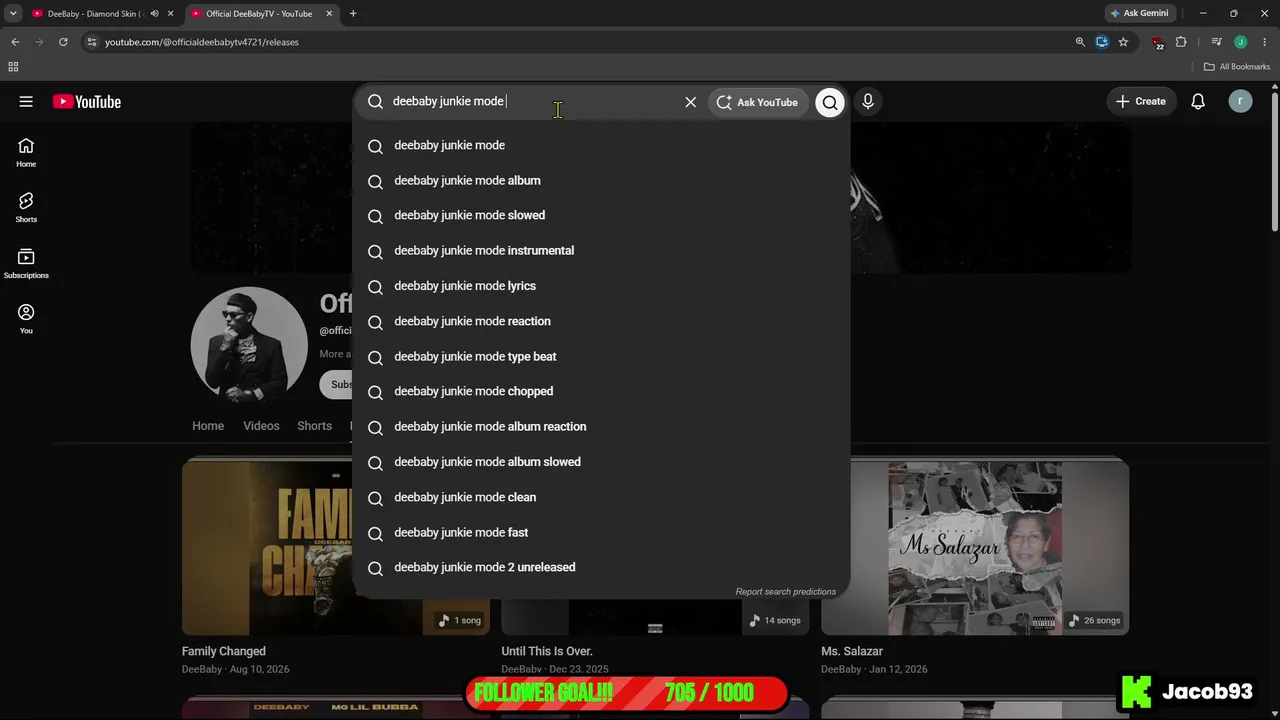Viewport: 1280px width, 720px height.
Task: Open Subscriptions in the sidebar
Action: [26, 263]
